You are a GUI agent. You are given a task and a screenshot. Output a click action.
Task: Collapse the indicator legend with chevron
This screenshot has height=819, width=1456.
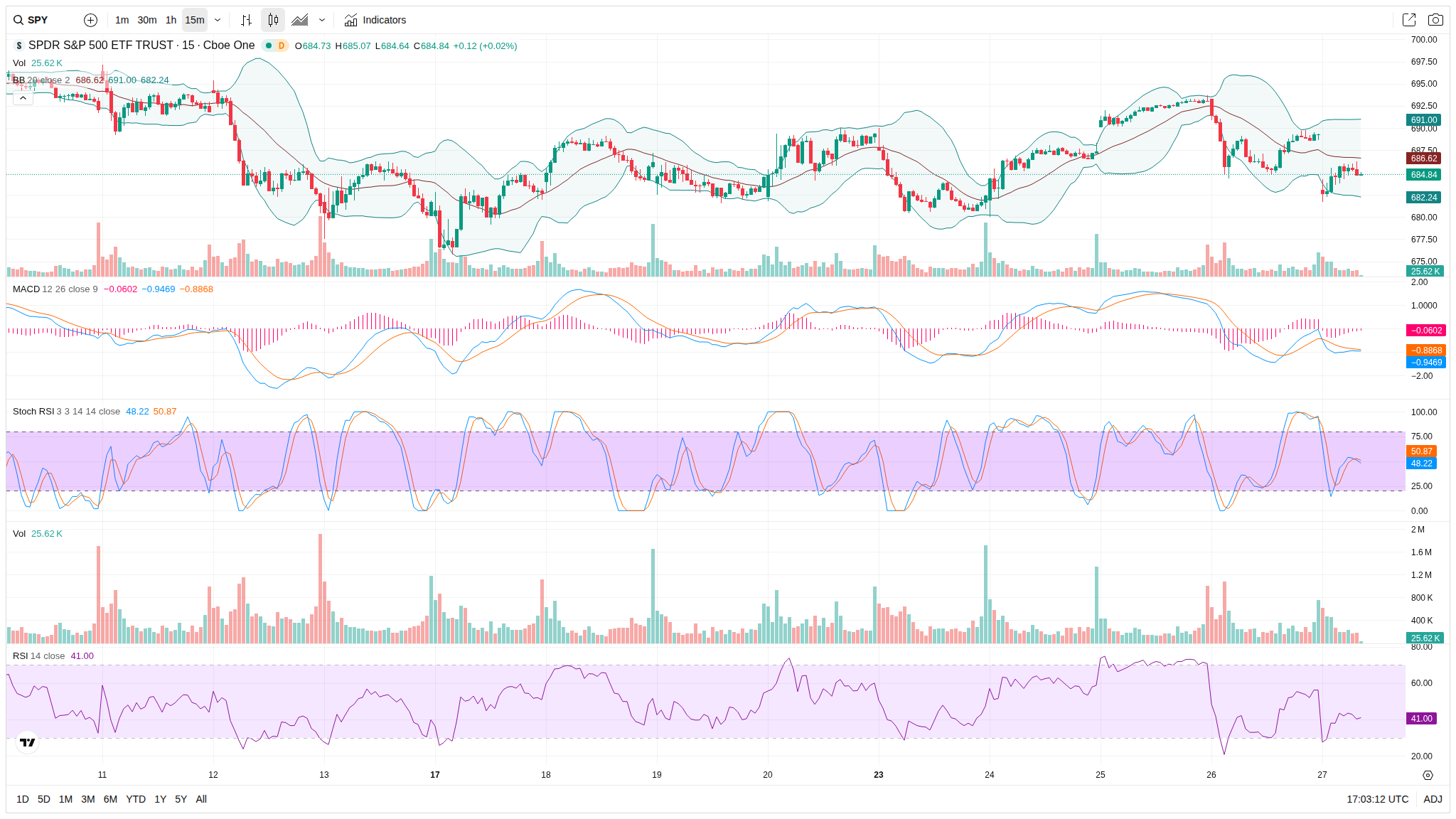click(x=23, y=98)
